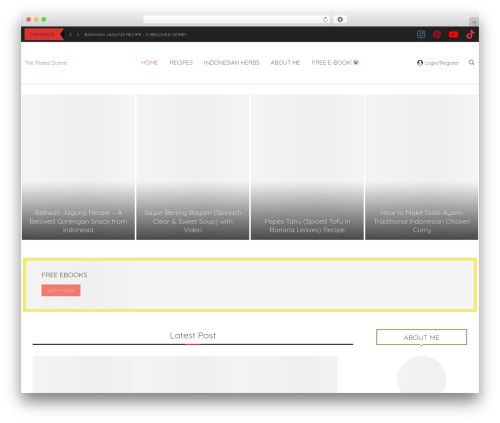Open the latest post featured image
The image size is (500, 423).
point(185,374)
